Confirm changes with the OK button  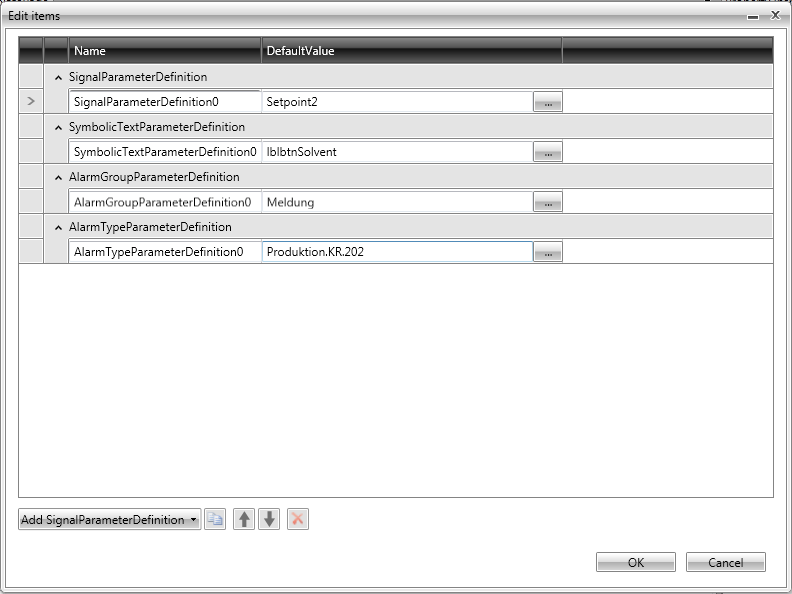click(635, 562)
